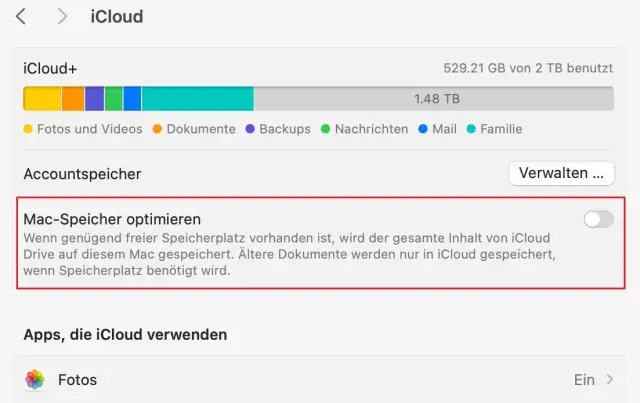Click the Backups legend label
This screenshot has height=403, width=640.
click(285, 129)
